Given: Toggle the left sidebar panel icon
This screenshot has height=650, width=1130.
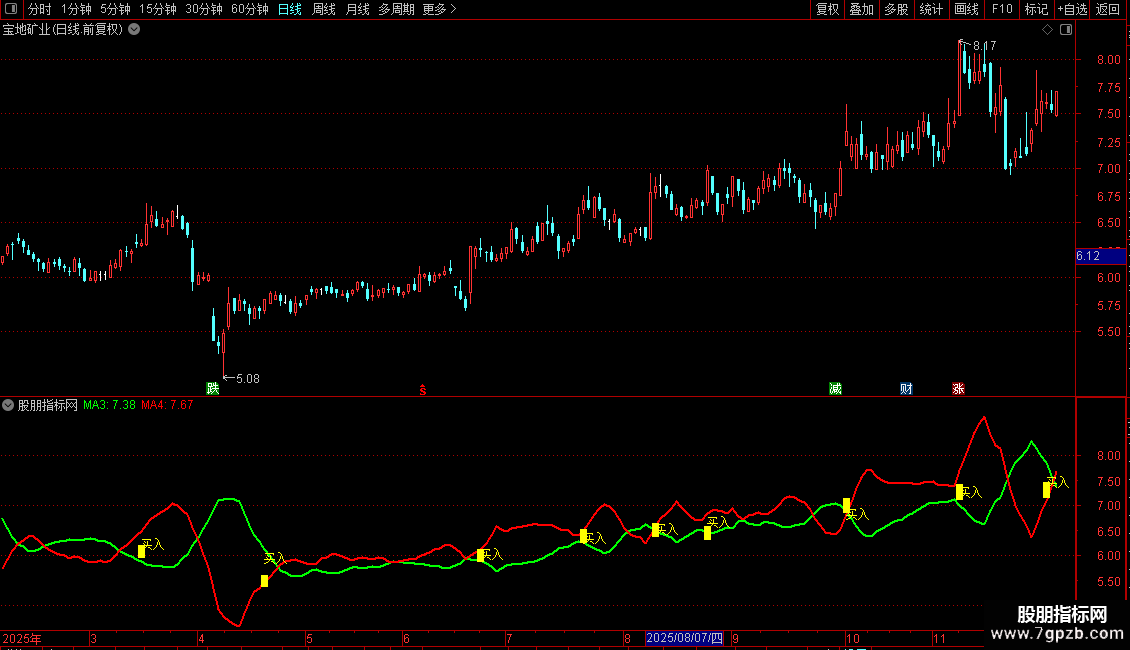Looking at the screenshot, I should [x=11, y=9].
